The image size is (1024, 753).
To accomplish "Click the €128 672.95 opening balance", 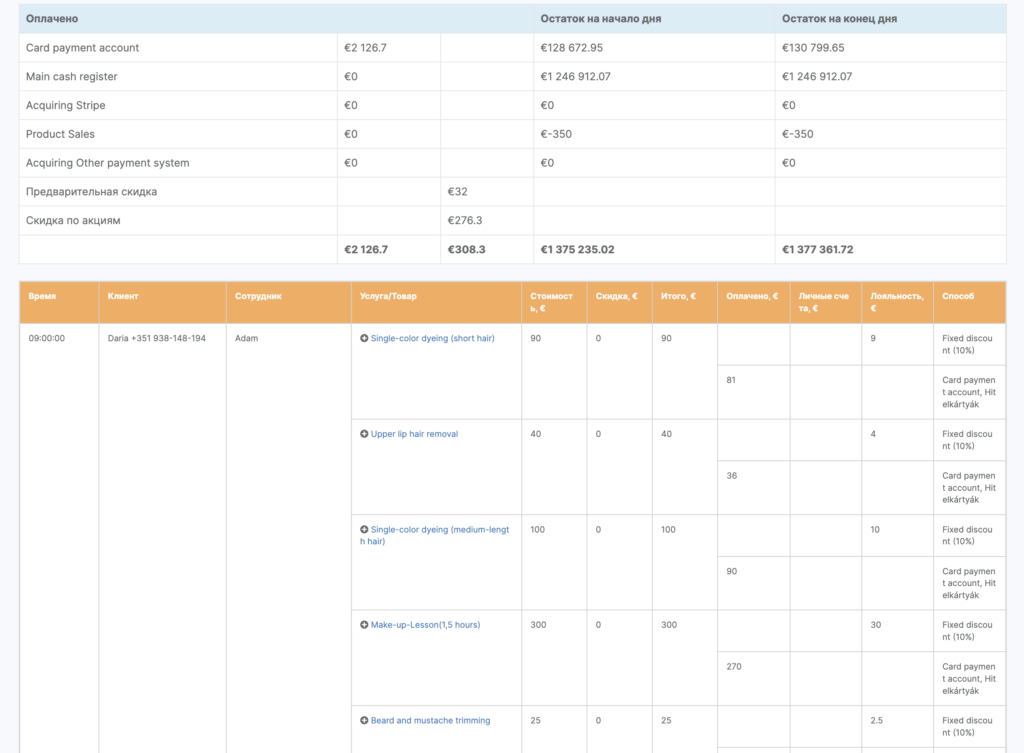I will click(571, 48).
